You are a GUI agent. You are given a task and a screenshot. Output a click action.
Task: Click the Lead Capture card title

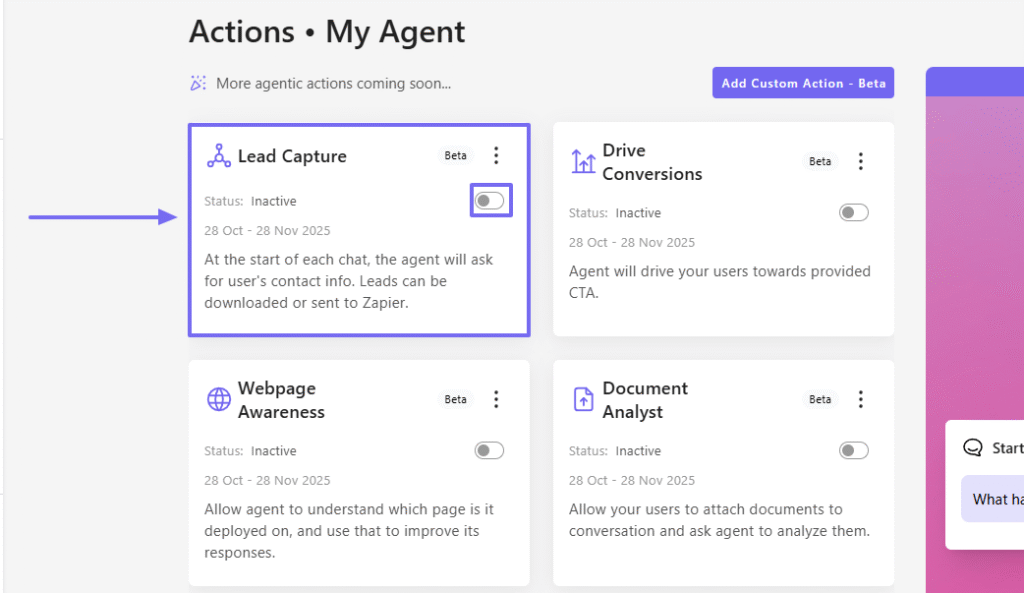(292, 156)
